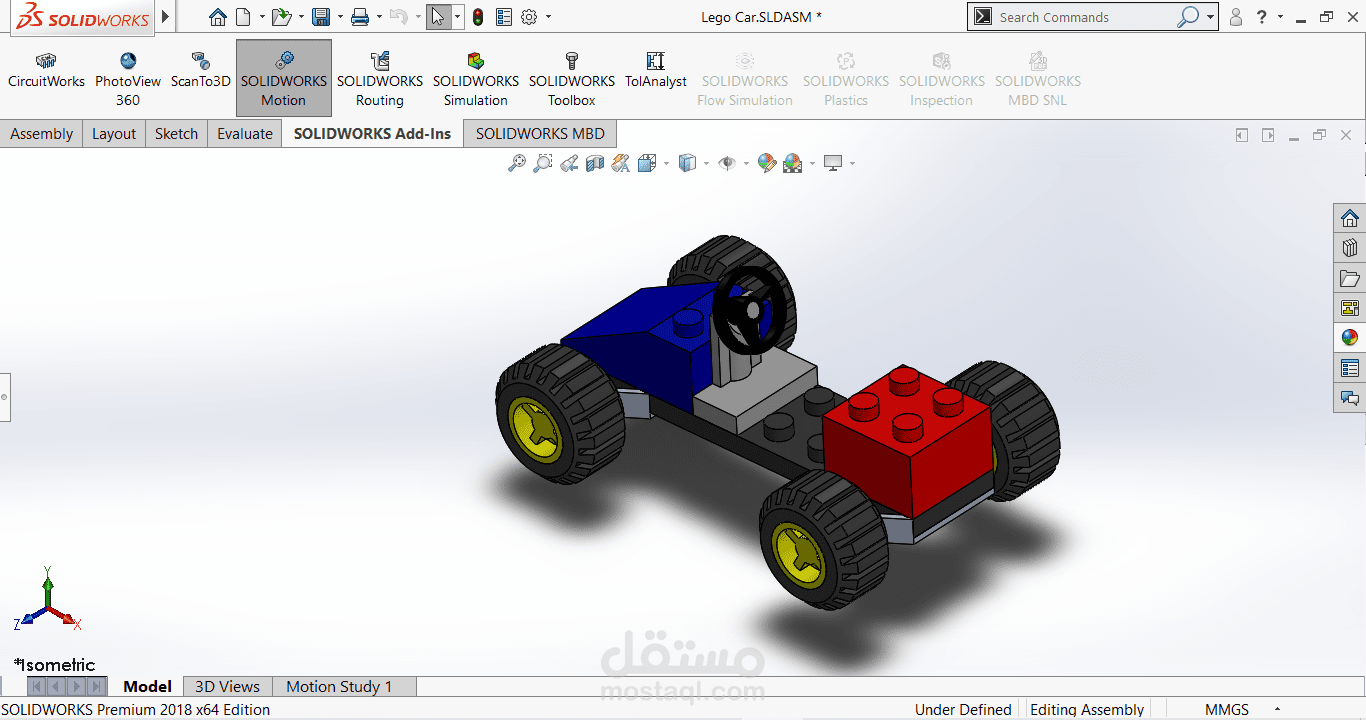This screenshot has width=1366, height=720.
Task: Click Display Style icon
Action: coord(687,163)
